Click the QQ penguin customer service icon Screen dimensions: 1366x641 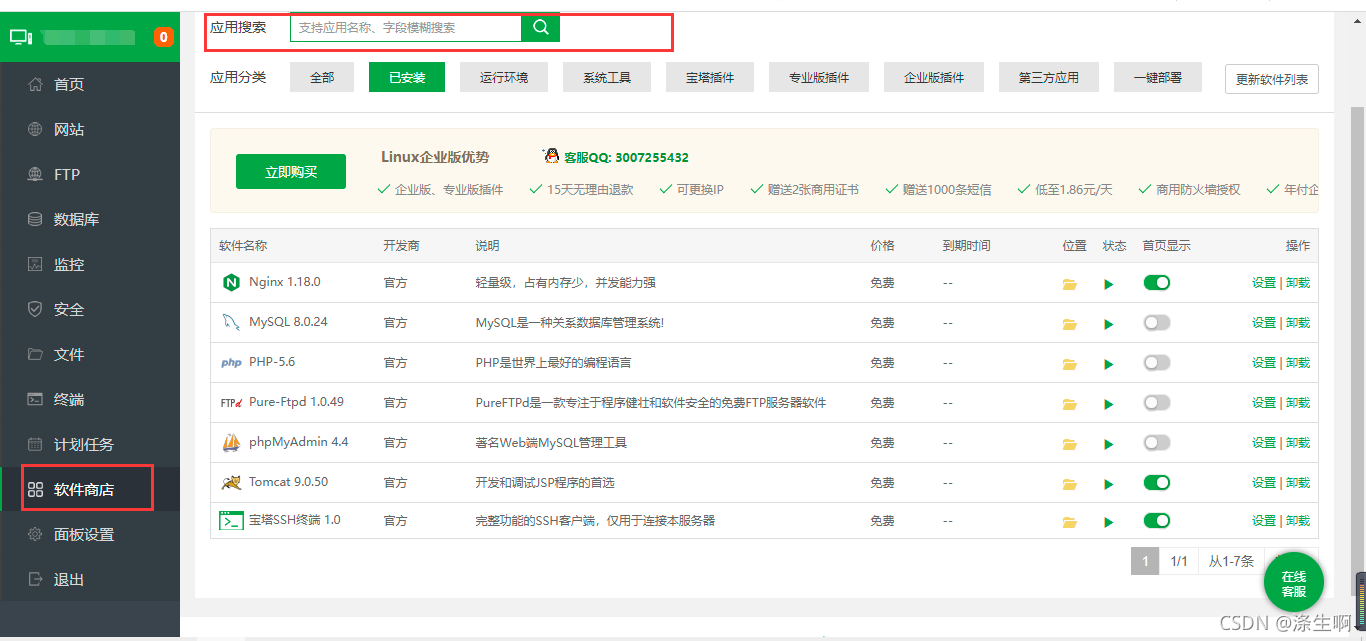551,156
